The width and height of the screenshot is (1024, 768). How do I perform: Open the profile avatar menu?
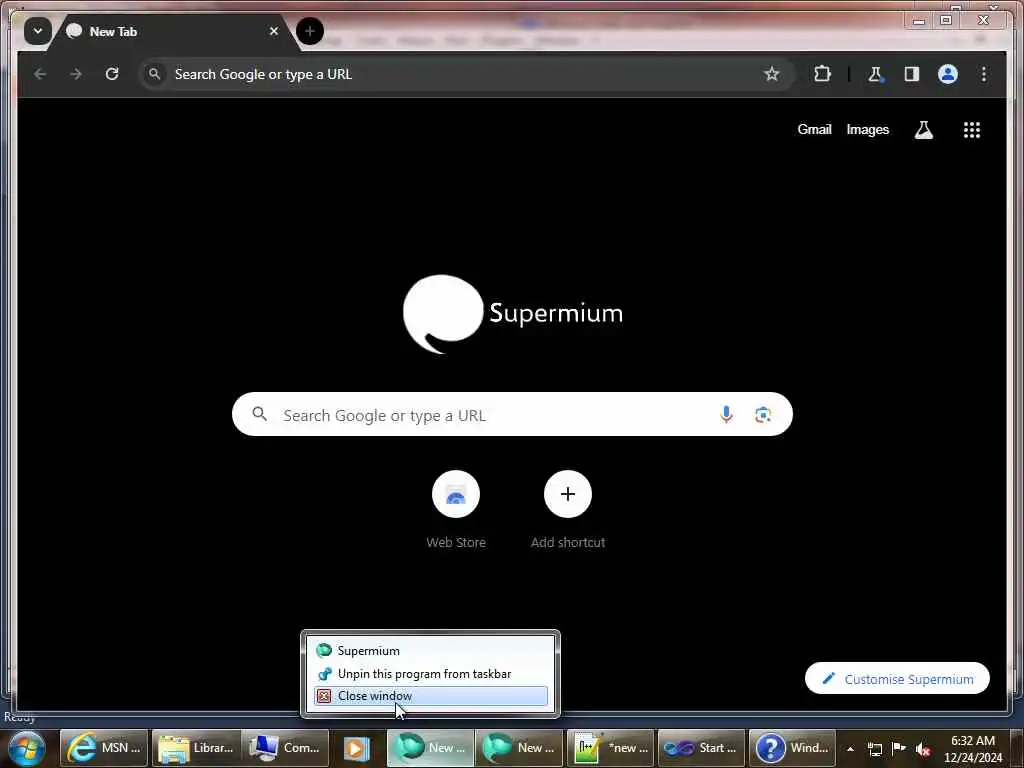[x=948, y=74]
